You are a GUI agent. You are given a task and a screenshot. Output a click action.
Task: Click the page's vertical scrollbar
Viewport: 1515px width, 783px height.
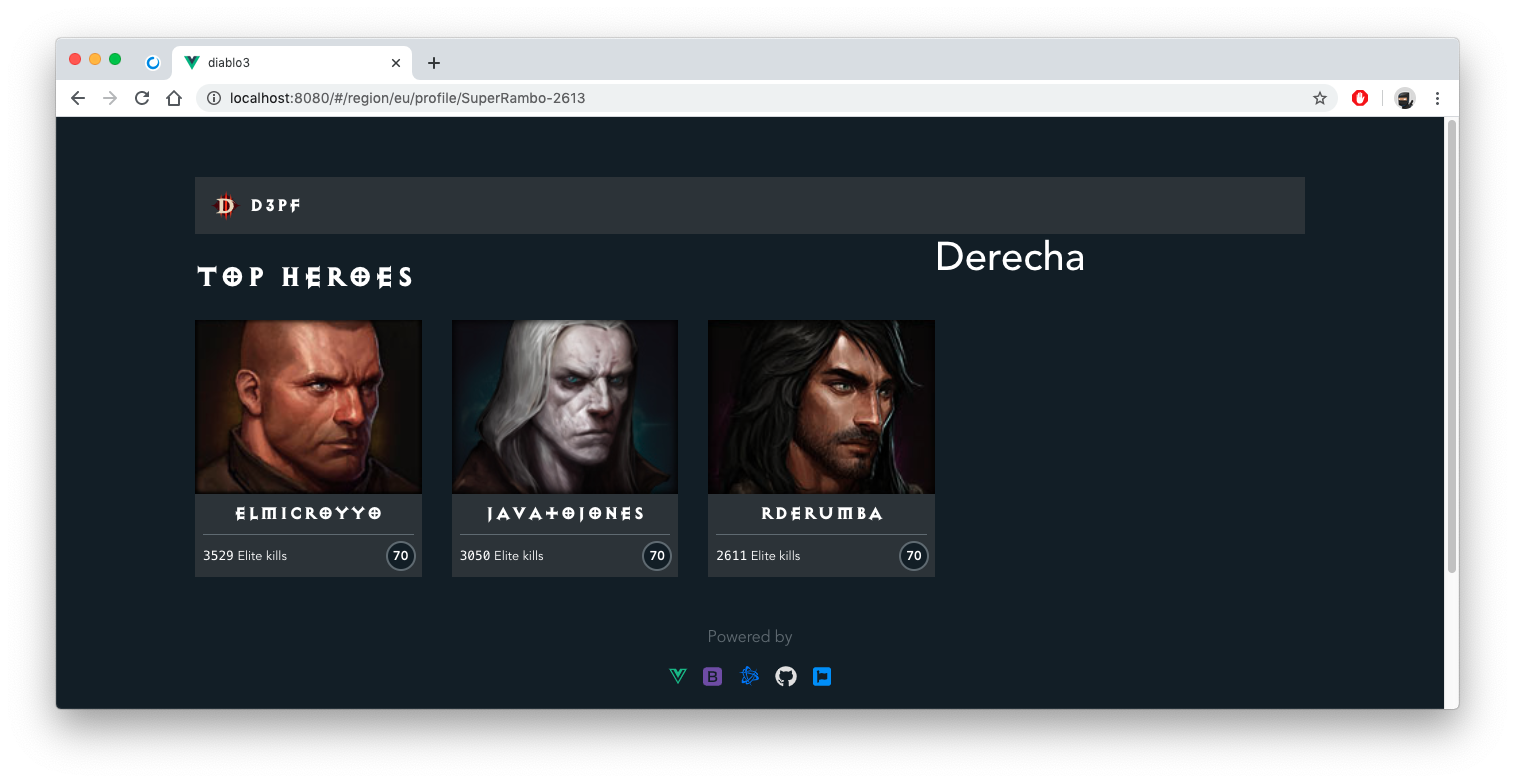[x=1451, y=346]
